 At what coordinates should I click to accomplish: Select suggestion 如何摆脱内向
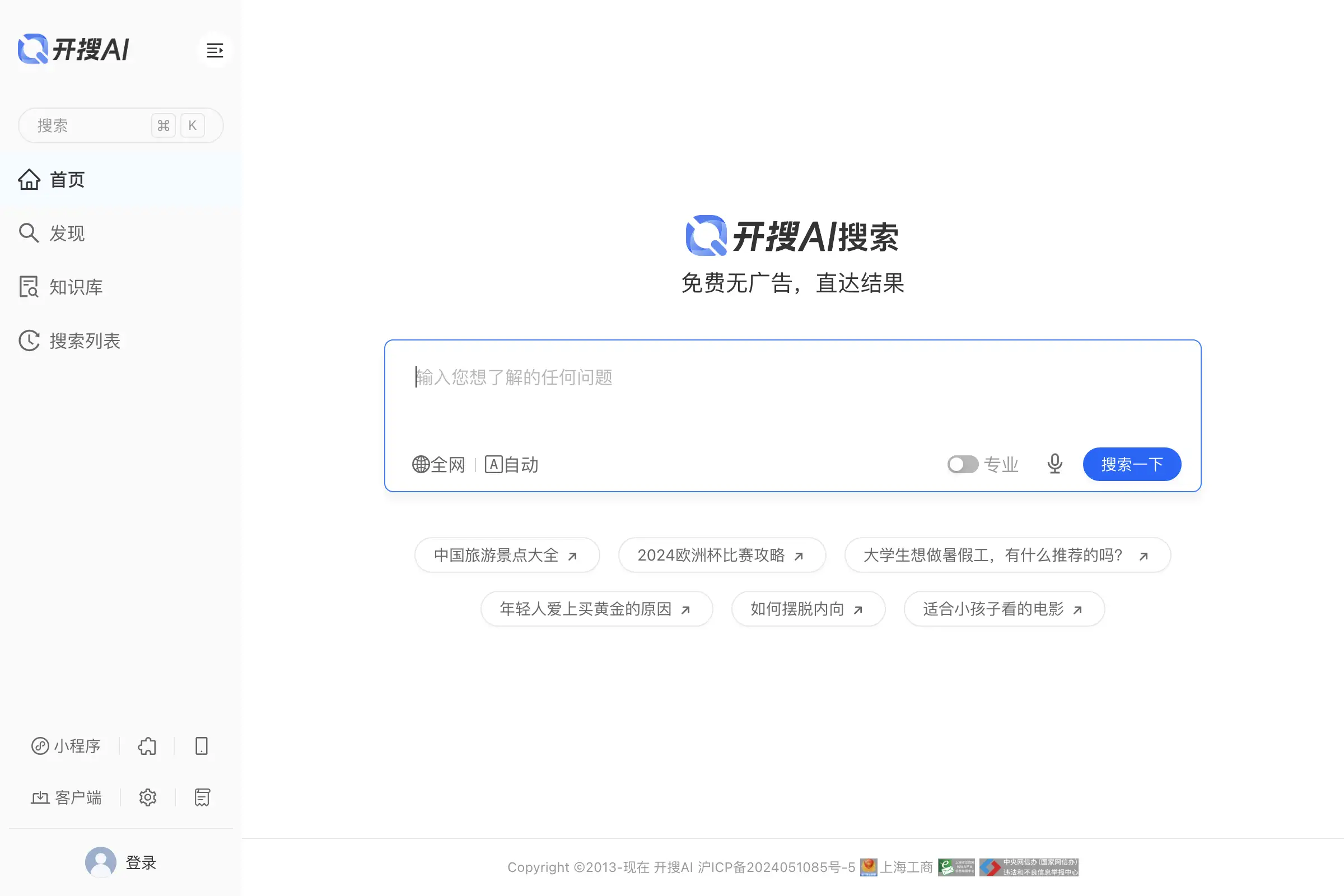(x=808, y=609)
